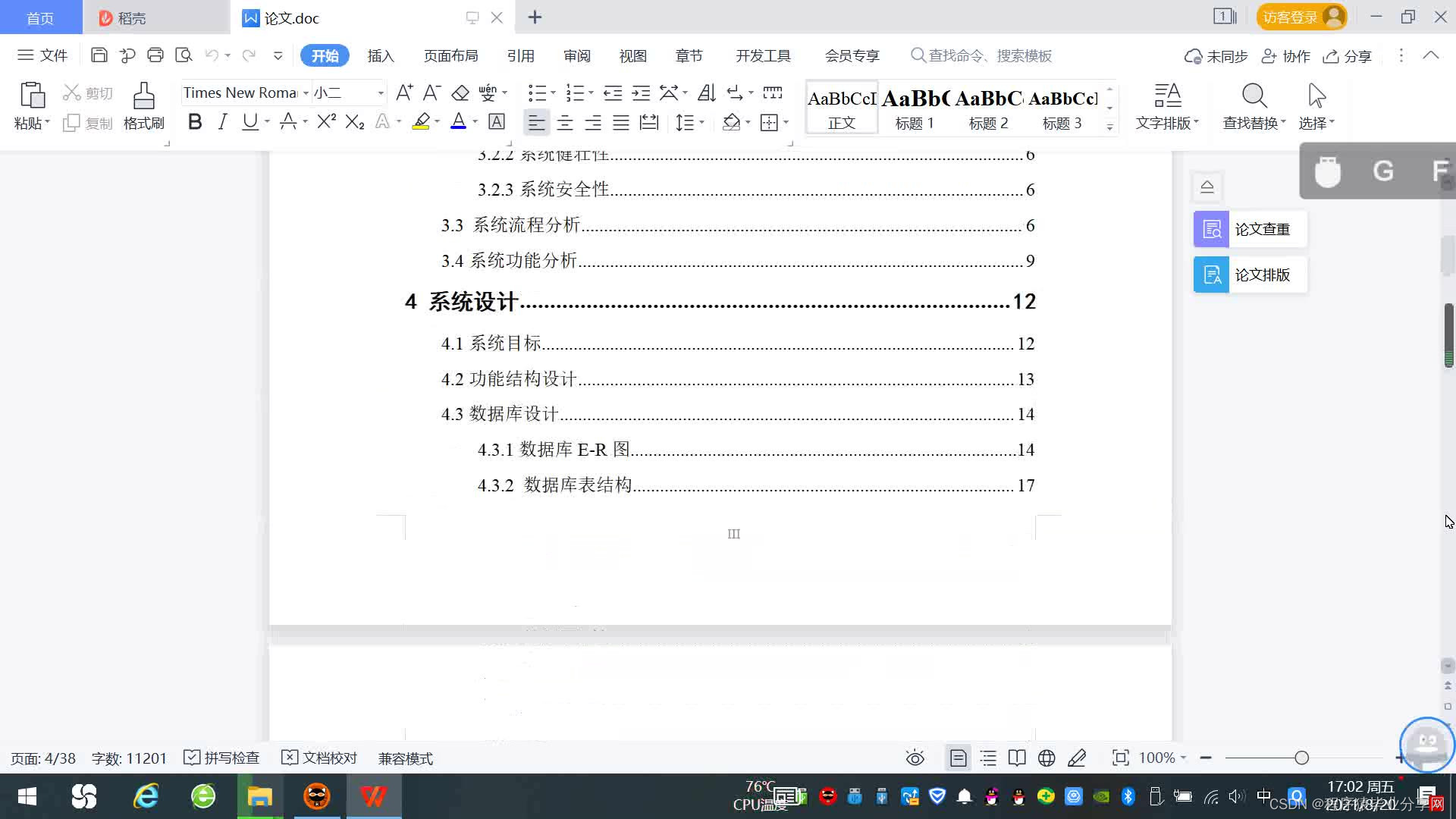Switch to the 稻壳 tab

coord(155,17)
